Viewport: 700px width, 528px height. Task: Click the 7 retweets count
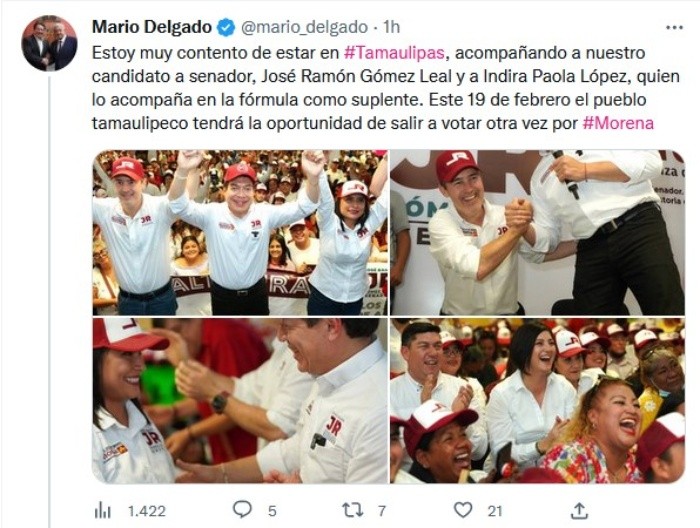(x=381, y=511)
